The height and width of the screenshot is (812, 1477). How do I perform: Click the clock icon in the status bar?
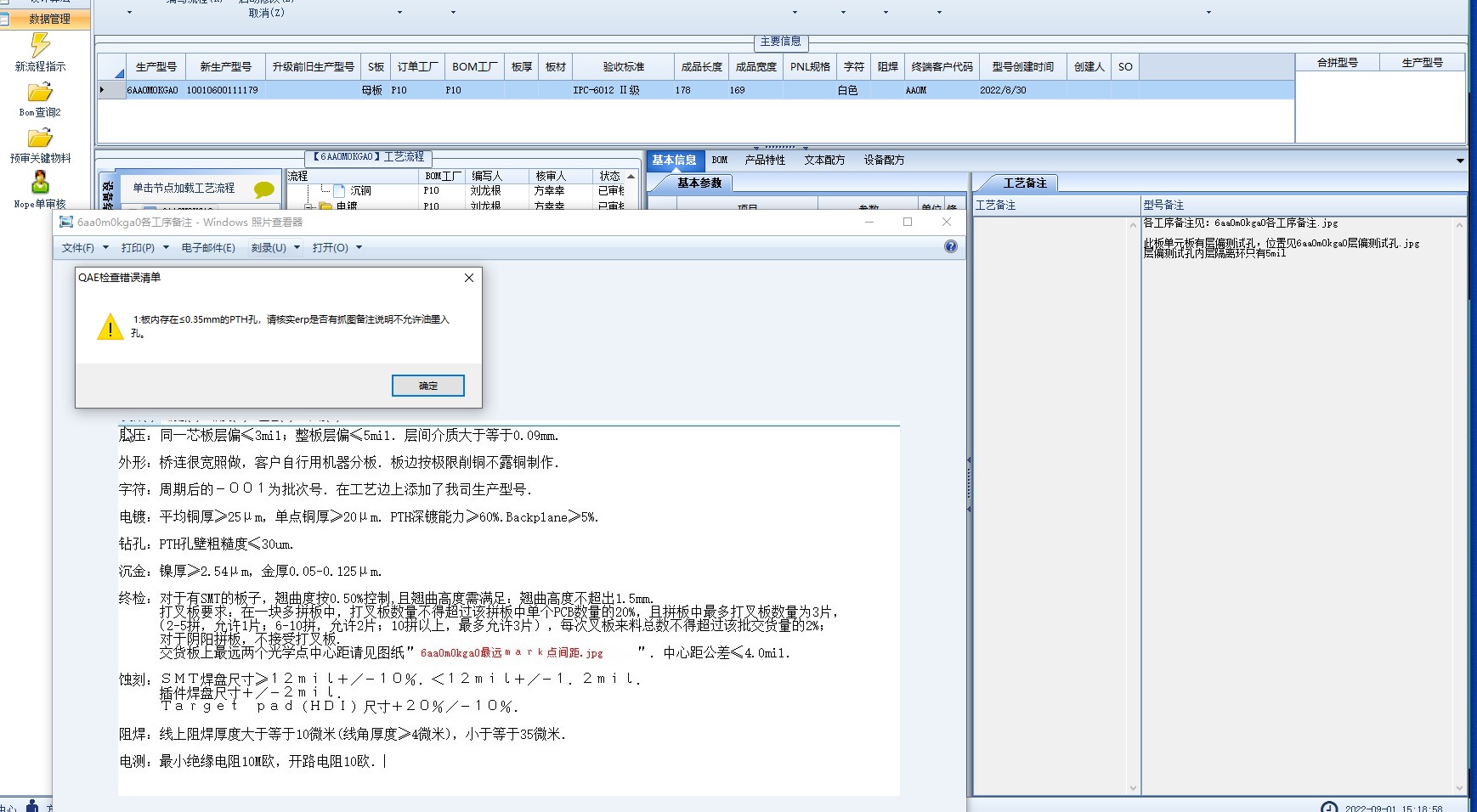click(1329, 807)
